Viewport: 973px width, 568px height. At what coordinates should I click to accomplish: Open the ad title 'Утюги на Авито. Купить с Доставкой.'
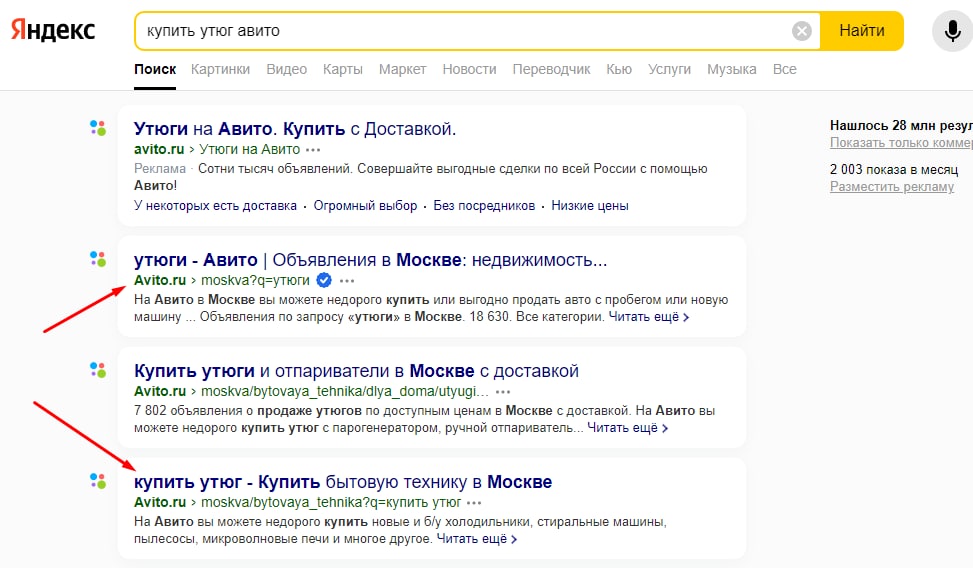click(295, 128)
